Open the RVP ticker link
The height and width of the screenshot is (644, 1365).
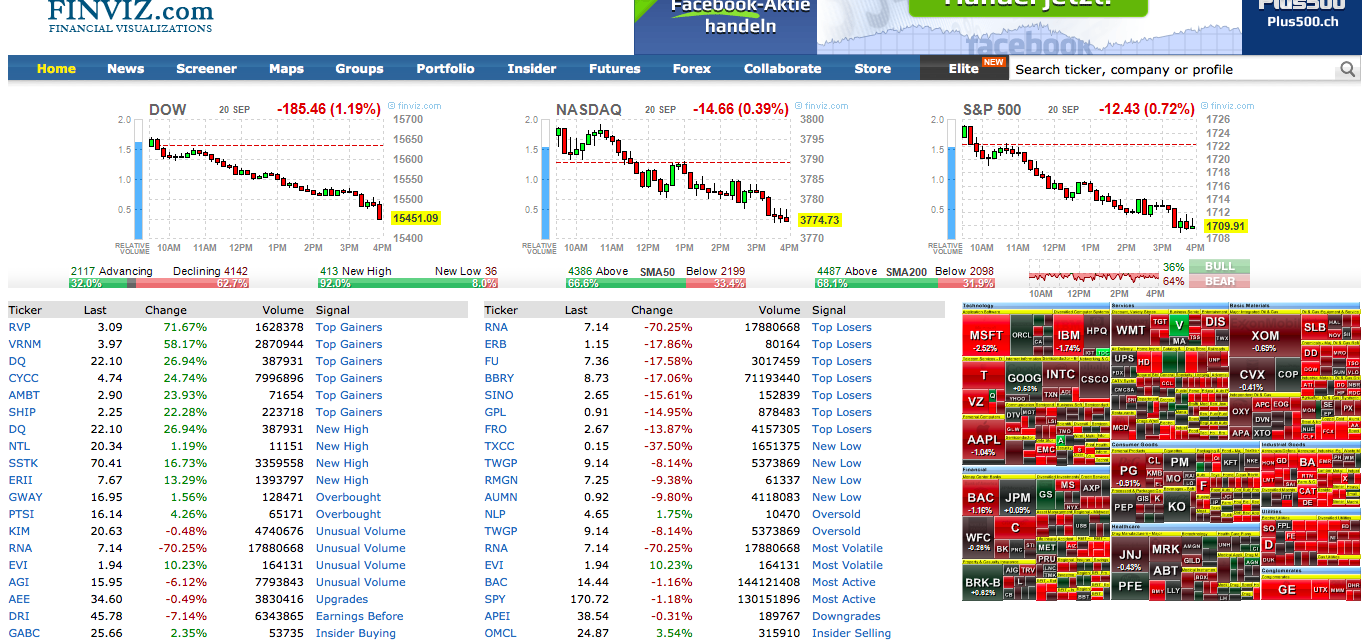[x=20, y=327]
